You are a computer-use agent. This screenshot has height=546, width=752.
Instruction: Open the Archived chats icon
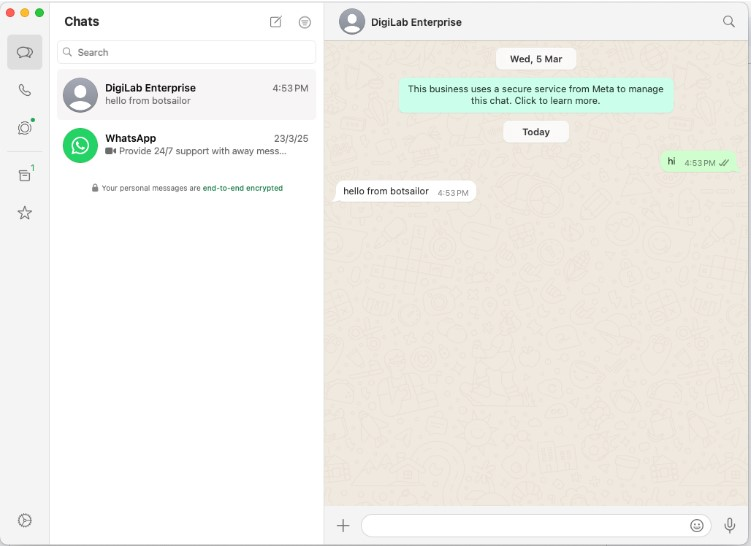[24, 176]
